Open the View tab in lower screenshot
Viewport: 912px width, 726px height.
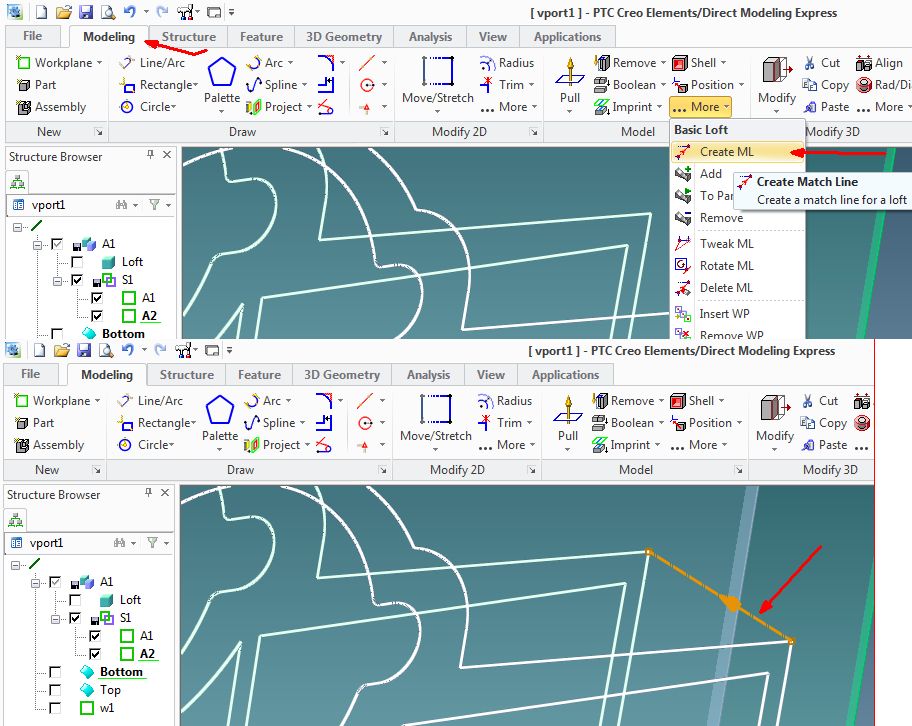click(x=490, y=375)
